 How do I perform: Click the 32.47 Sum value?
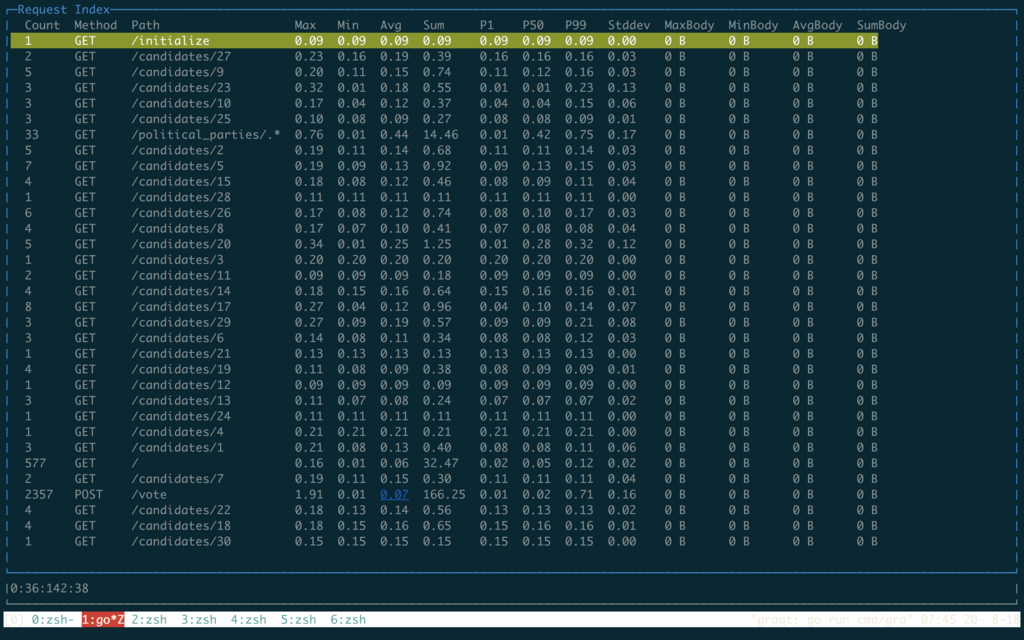(x=441, y=464)
